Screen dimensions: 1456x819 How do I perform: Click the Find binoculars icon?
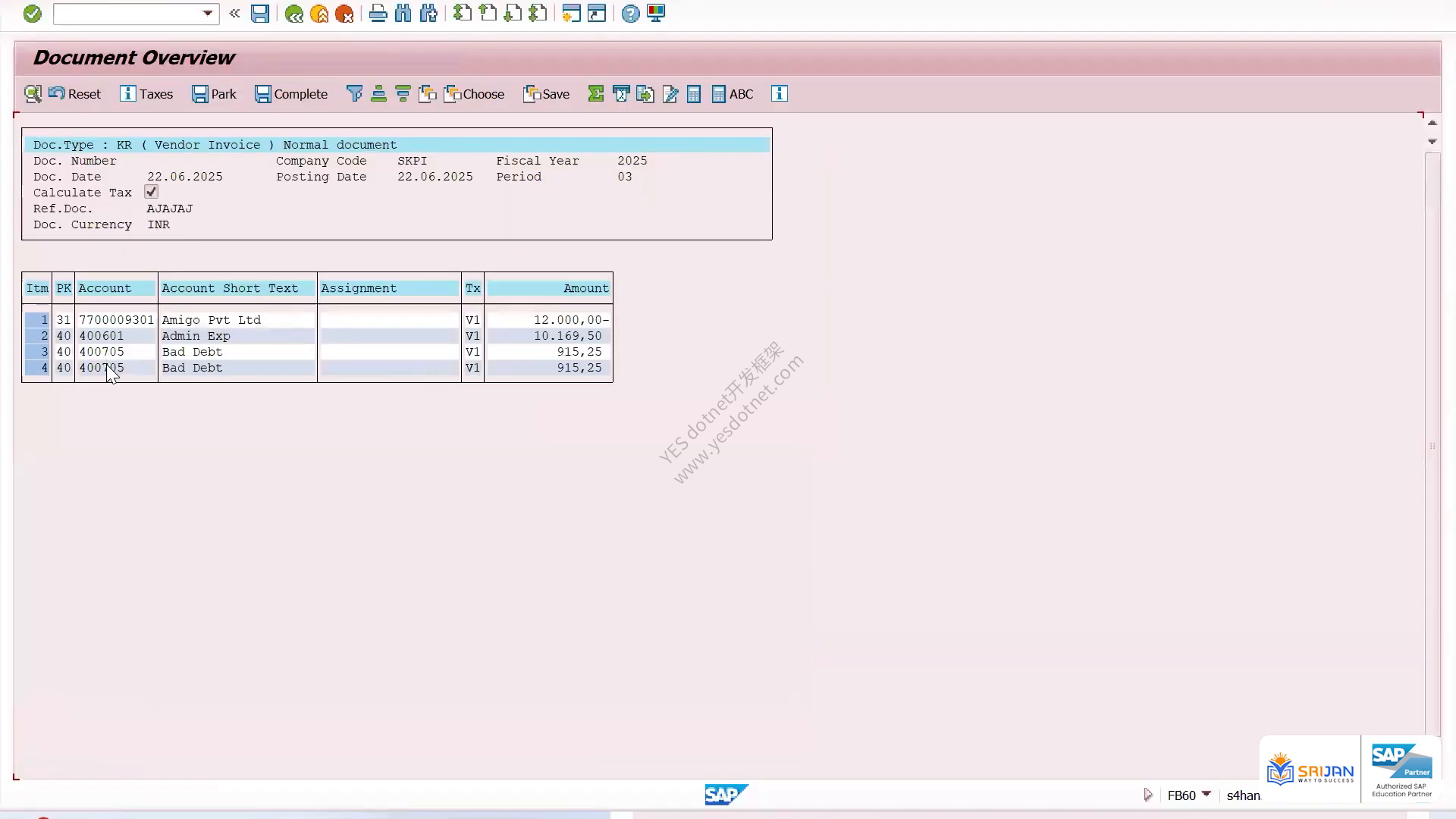click(x=403, y=14)
